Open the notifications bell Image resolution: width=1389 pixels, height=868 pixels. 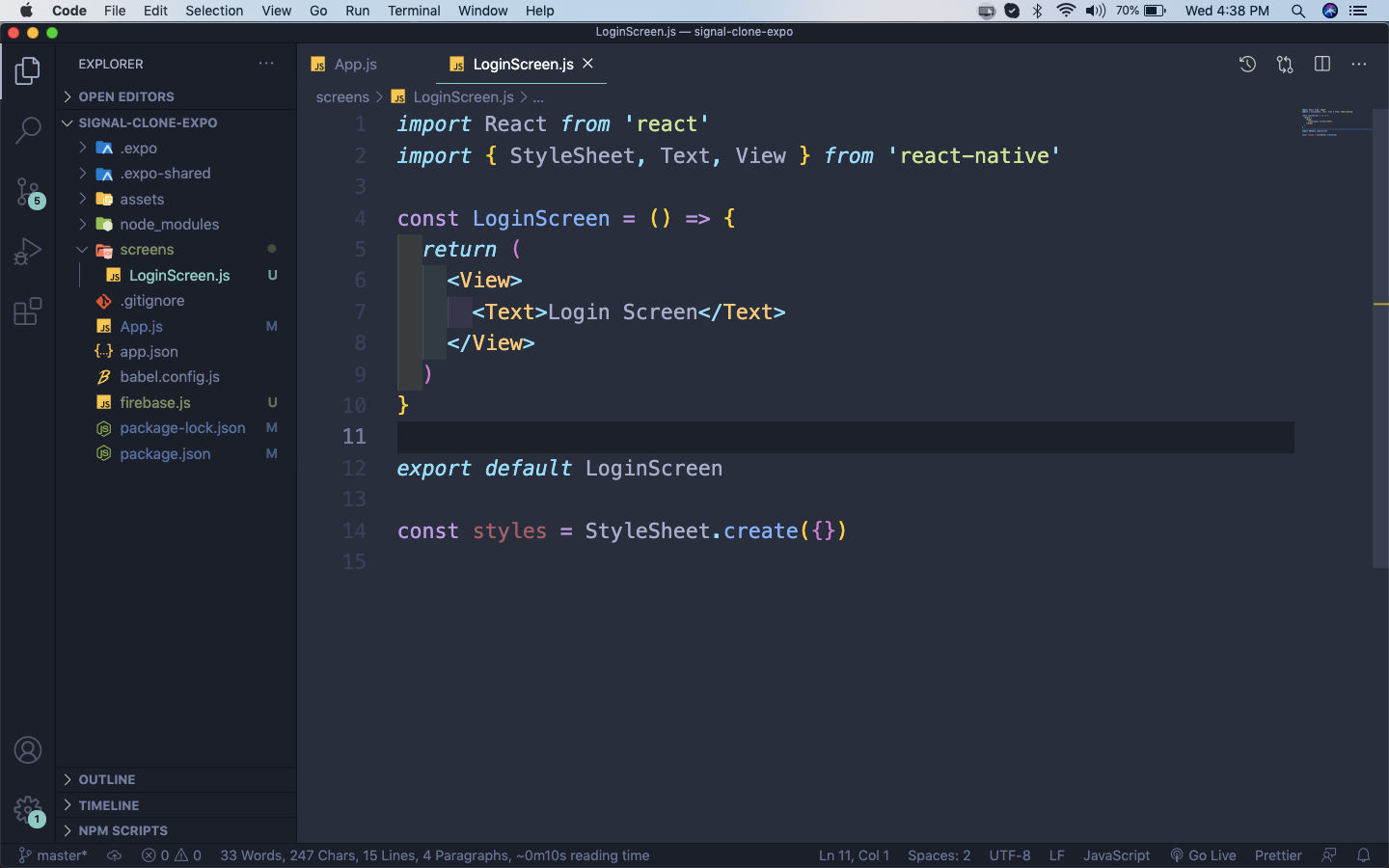click(1364, 855)
